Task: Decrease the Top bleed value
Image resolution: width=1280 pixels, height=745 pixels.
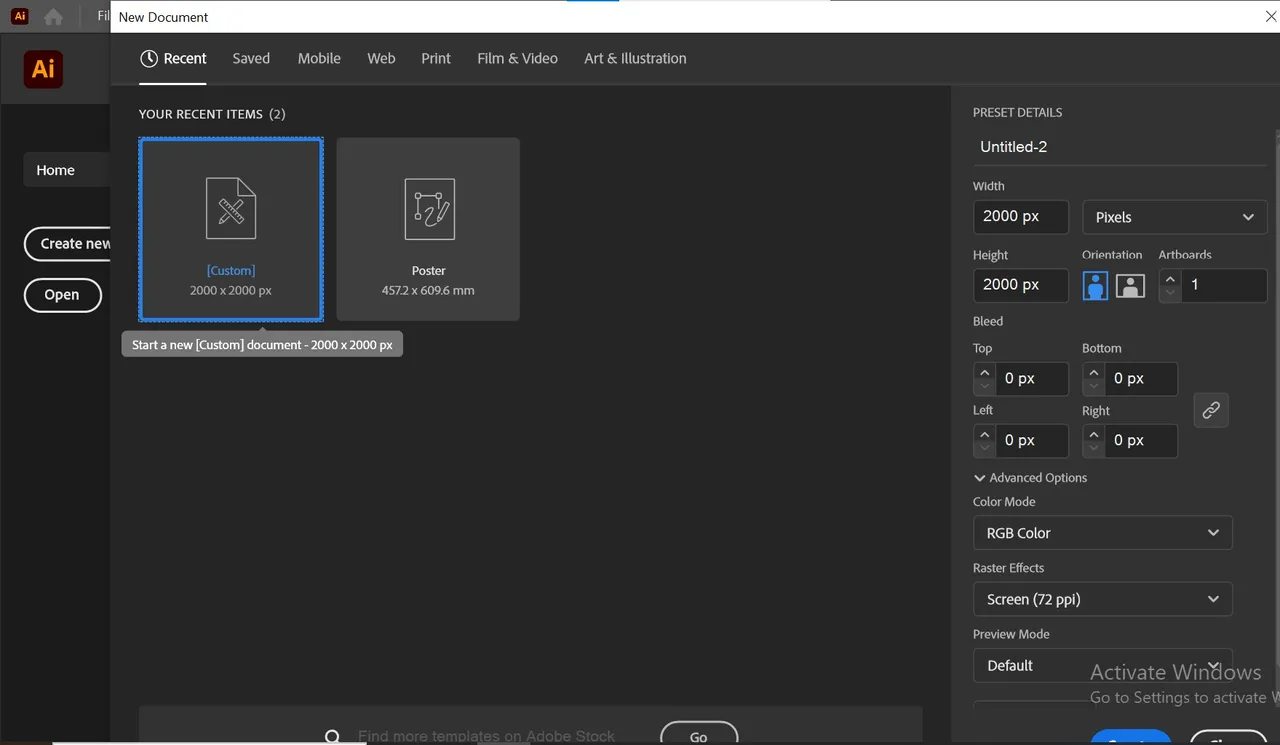Action: (984, 386)
